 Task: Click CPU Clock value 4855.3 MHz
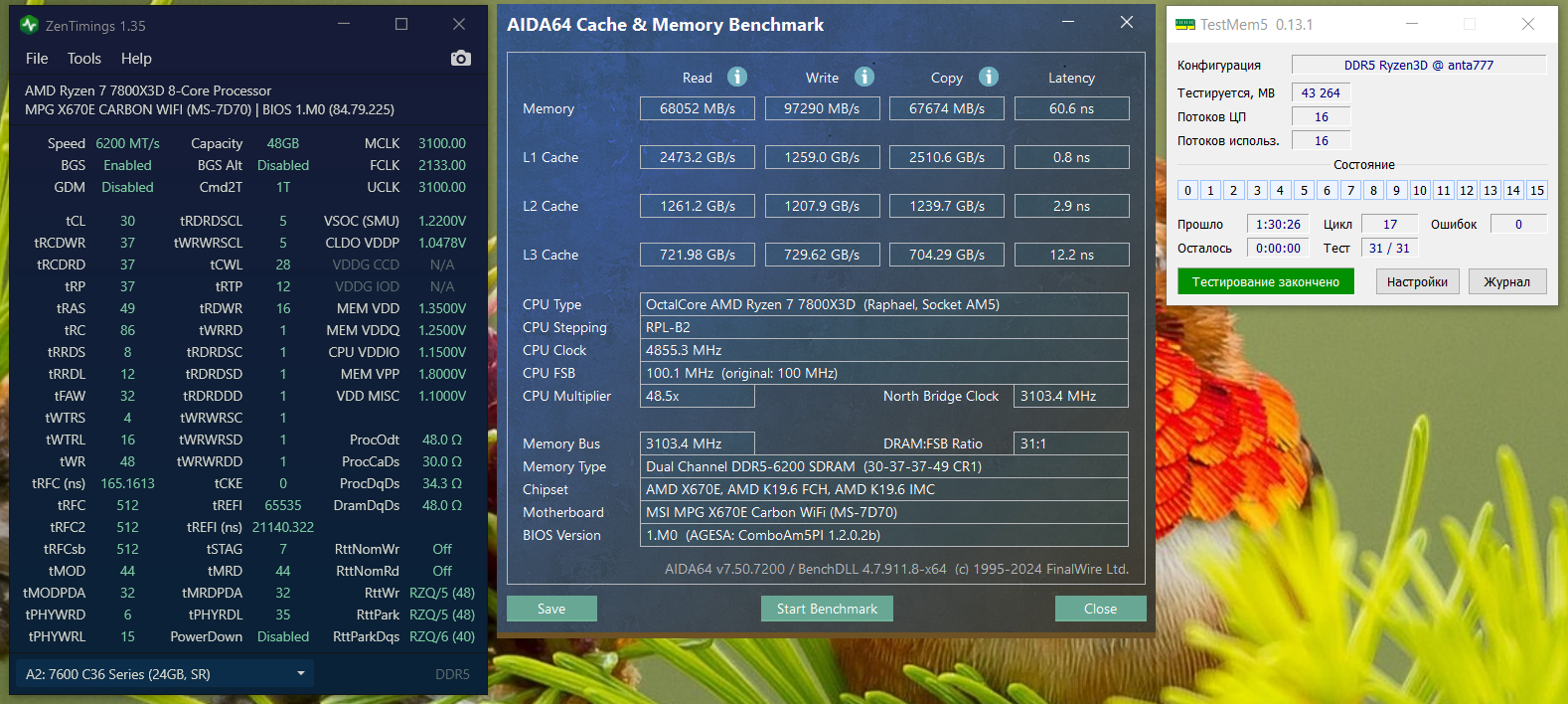pos(884,350)
